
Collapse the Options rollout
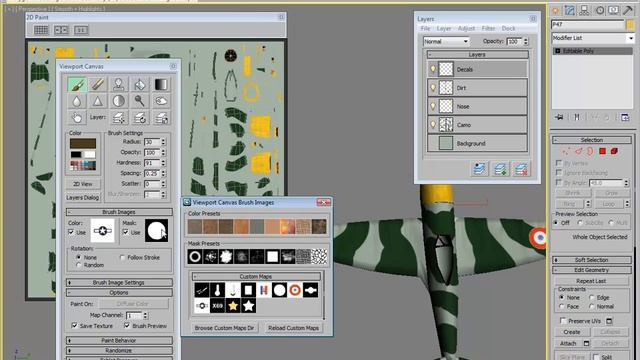[x=119, y=293]
